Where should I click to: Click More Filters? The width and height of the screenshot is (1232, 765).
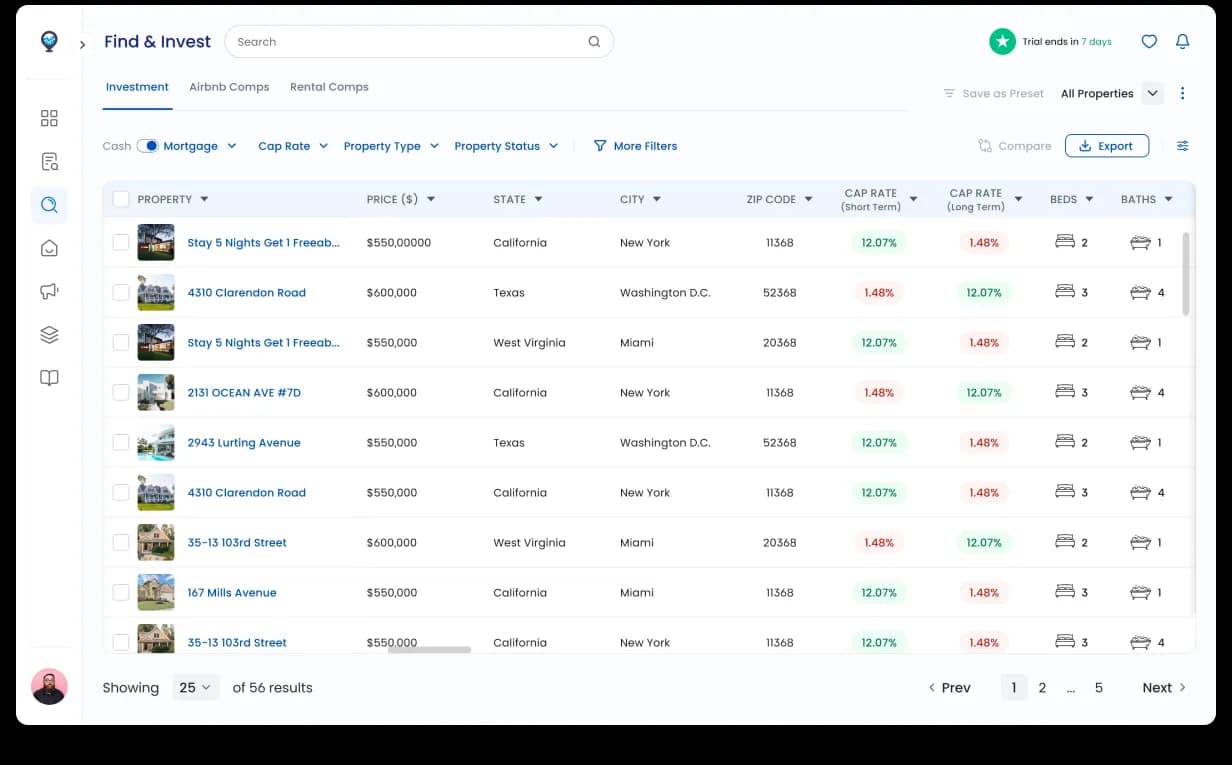pos(635,146)
